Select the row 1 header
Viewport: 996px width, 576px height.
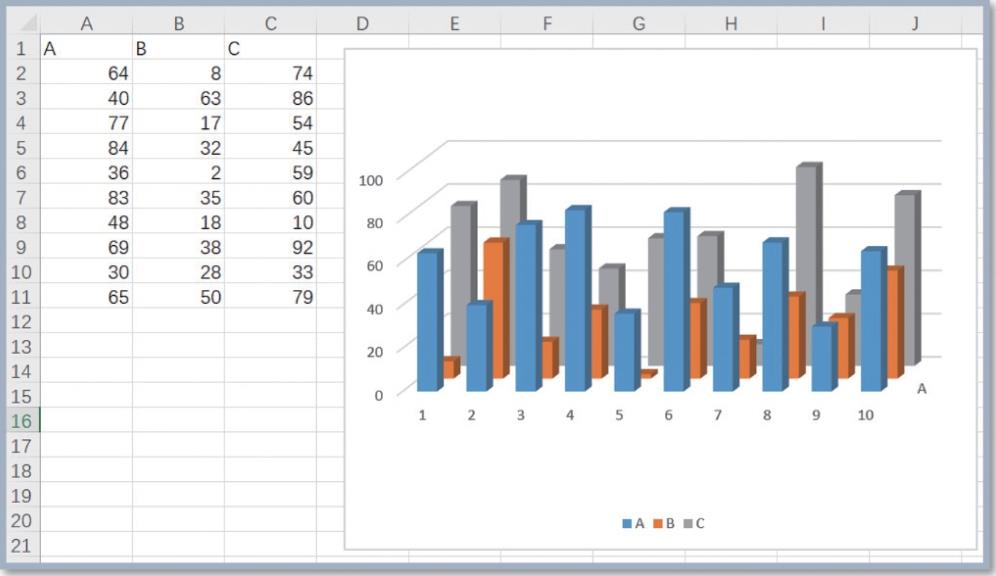point(22,48)
